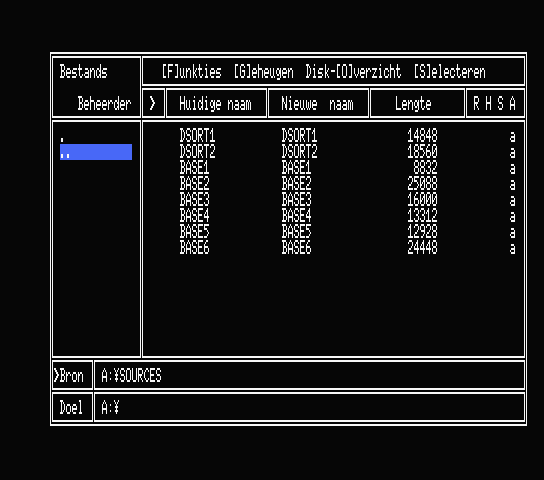
Task: Click BASE4 in Nieuwe naam column
Action: coord(296,215)
